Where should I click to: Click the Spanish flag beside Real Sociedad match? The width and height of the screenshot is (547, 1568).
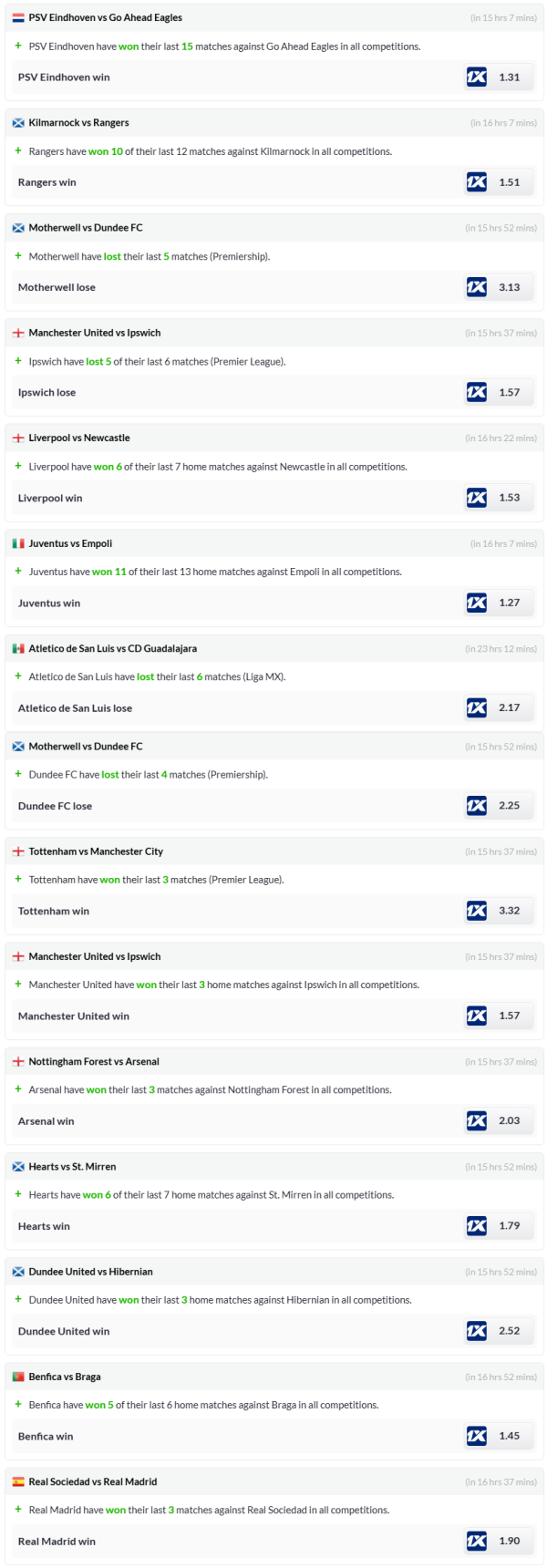click(x=18, y=1481)
